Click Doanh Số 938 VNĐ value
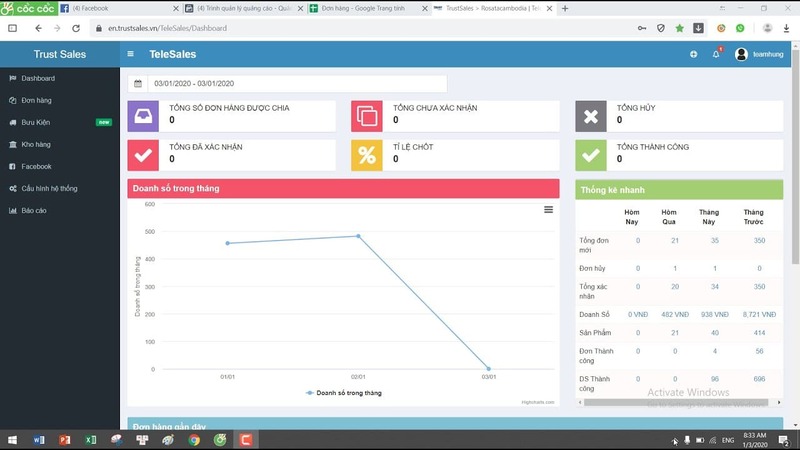800x450 pixels. pos(715,314)
